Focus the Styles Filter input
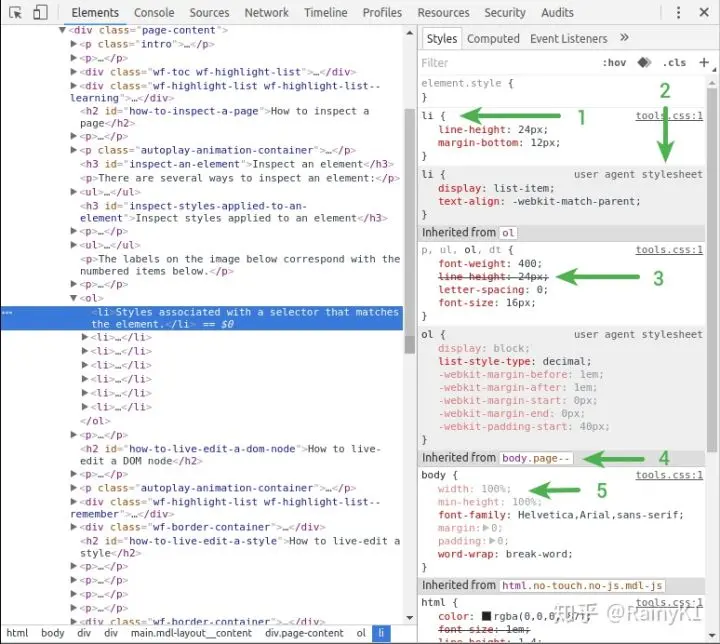The width and height of the screenshot is (720, 644). coord(507,62)
